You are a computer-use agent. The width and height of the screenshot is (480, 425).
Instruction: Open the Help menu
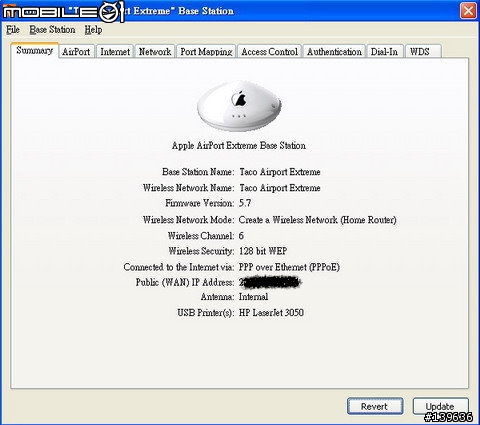coord(93,30)
